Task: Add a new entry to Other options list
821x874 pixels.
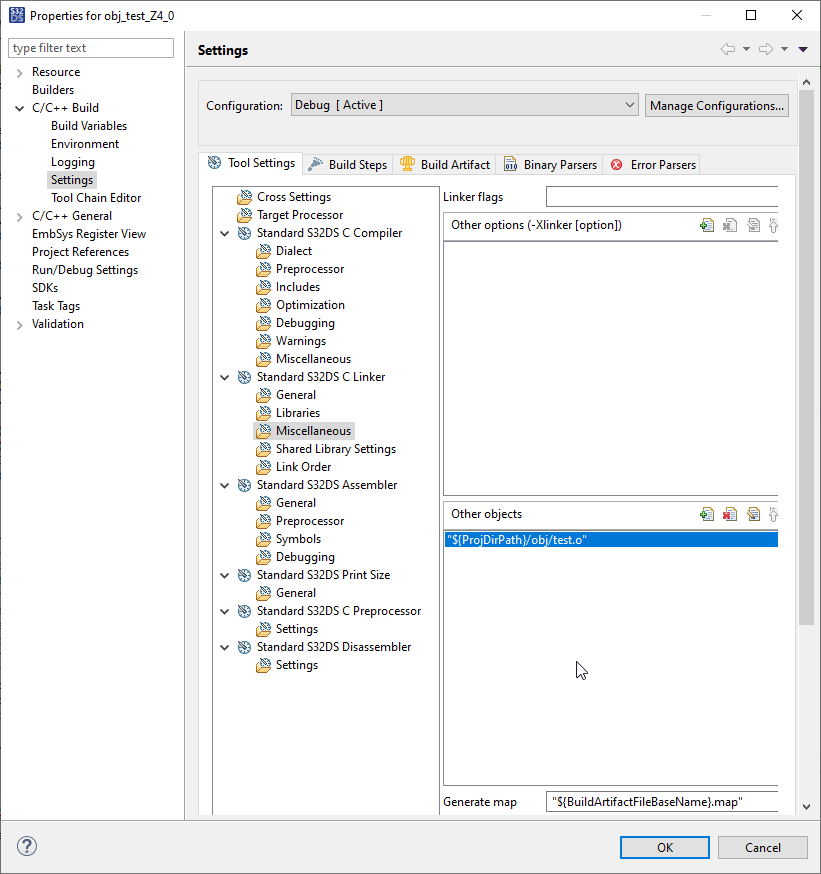Action: [707, 225]
